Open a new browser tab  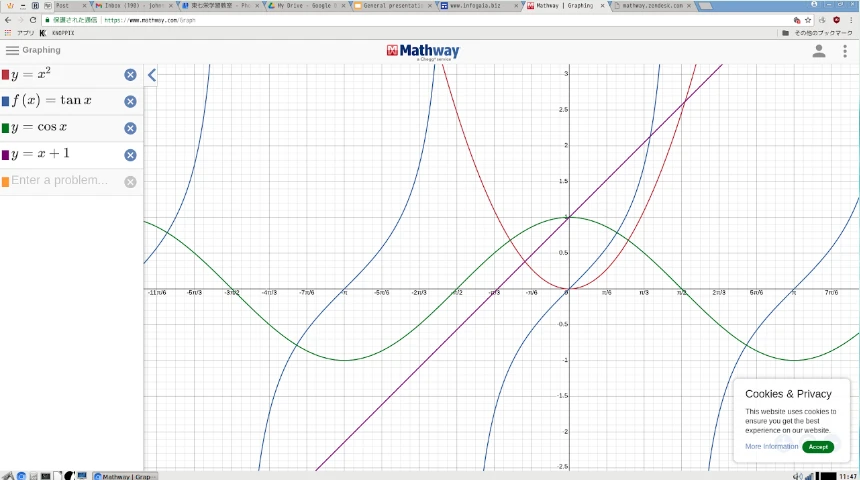coord(705,6)
